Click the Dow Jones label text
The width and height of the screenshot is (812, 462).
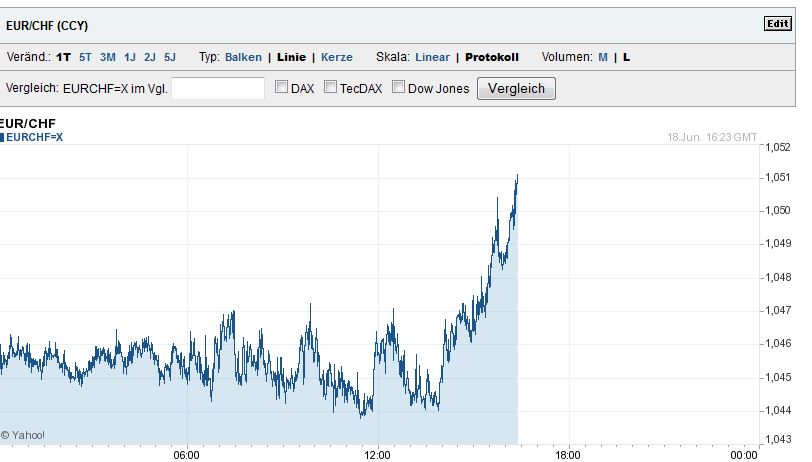tap(439, 89)
